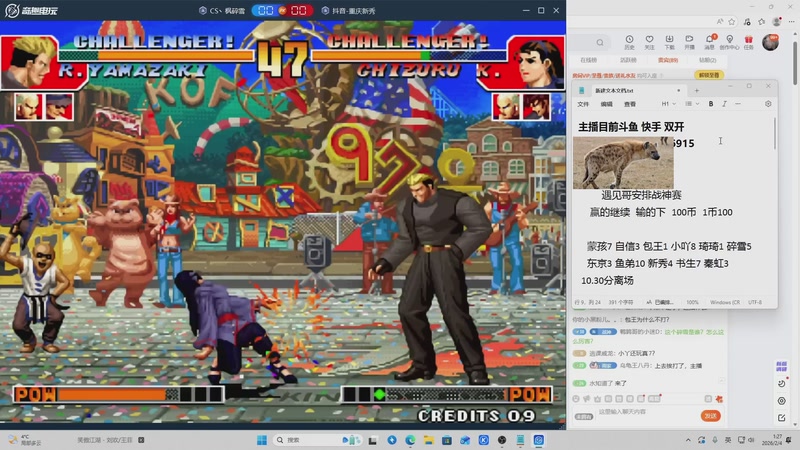Click the grey pill button left of chat input
The height and width of the screenshot is (450, 800).
[584, 416]
